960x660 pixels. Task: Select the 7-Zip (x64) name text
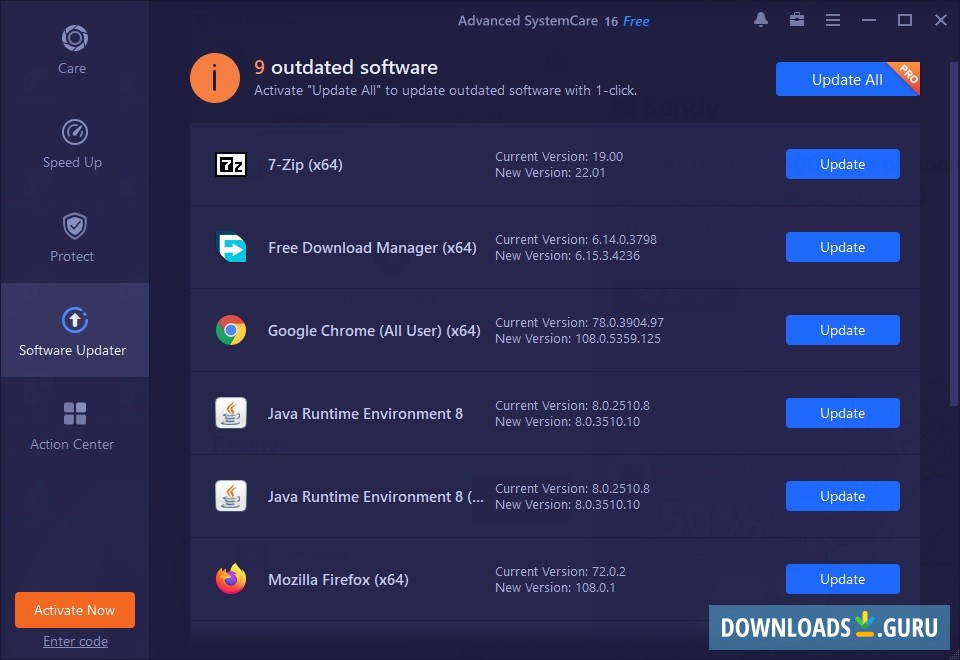click(305, 165)
